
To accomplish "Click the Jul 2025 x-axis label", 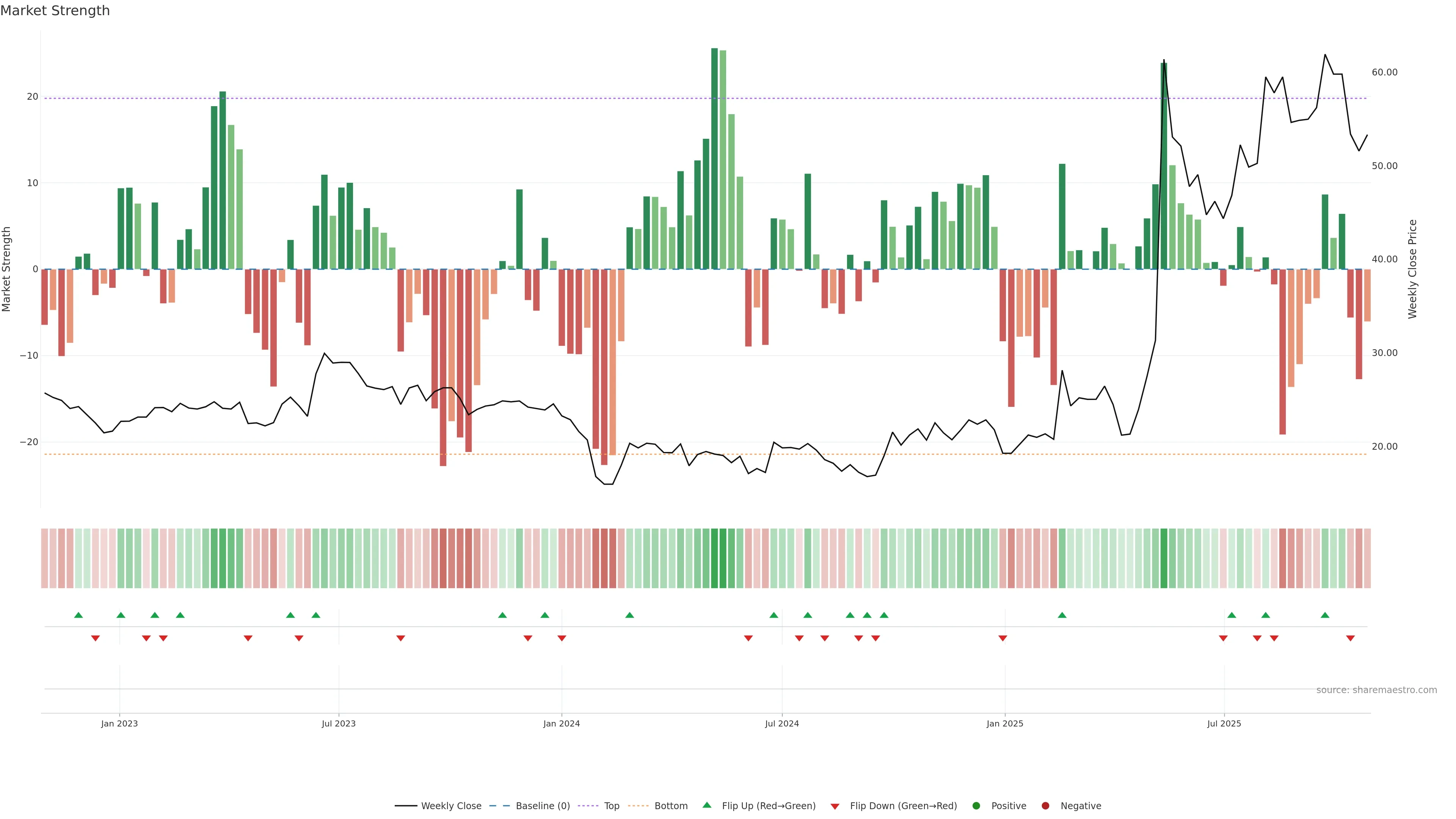I will (1224, 723).
